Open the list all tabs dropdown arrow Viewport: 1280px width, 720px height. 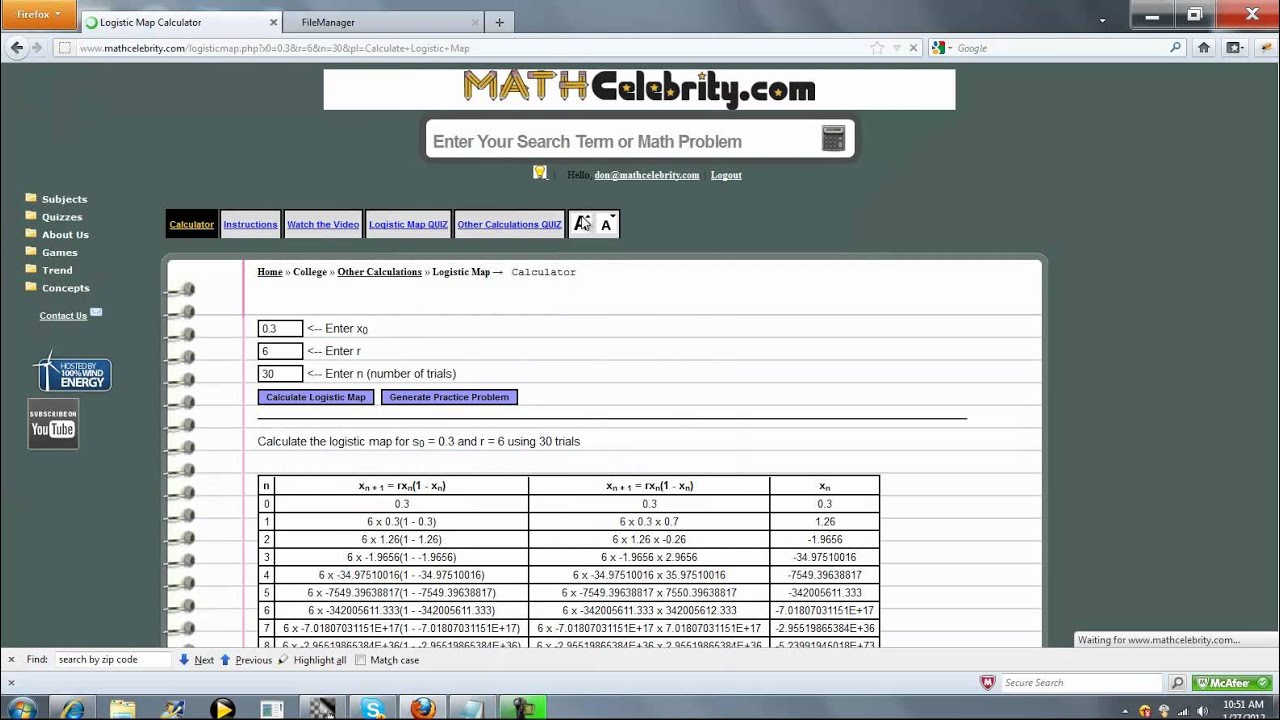pyautogui.click(x=1103, y=21)
